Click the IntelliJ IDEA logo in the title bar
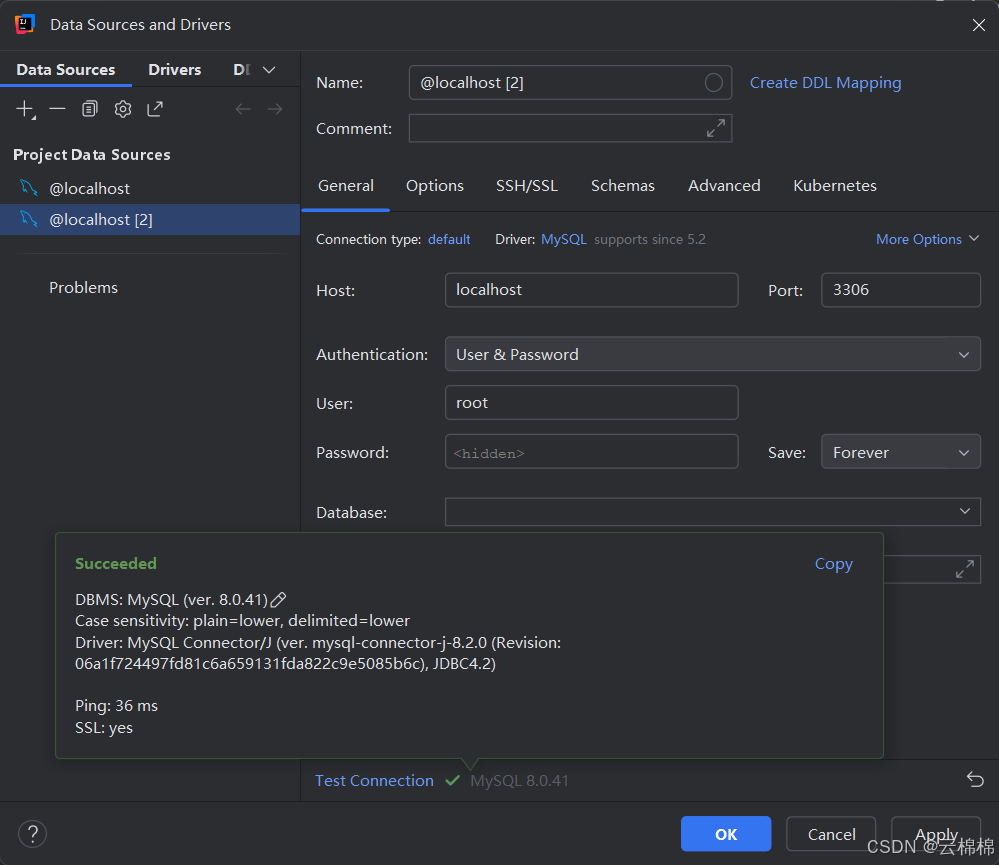 [x=25, y=24]
